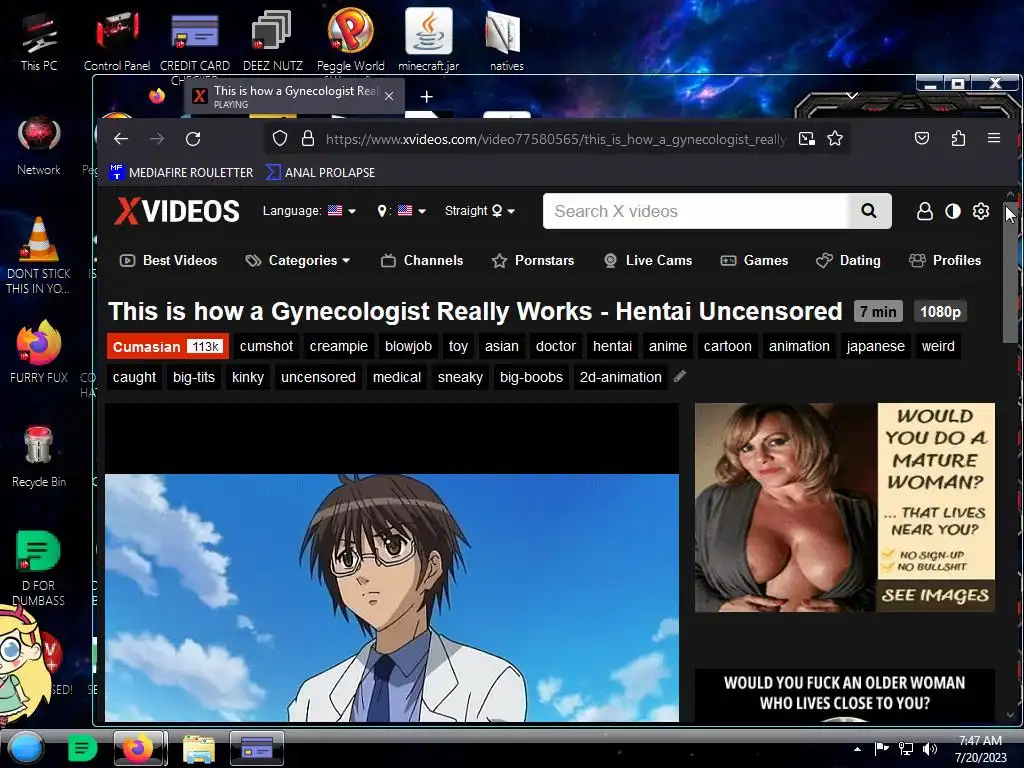This screenshot has height=768, width=1024.
Task: Open the tracking protection shield icon
Action: click(280, 138)
